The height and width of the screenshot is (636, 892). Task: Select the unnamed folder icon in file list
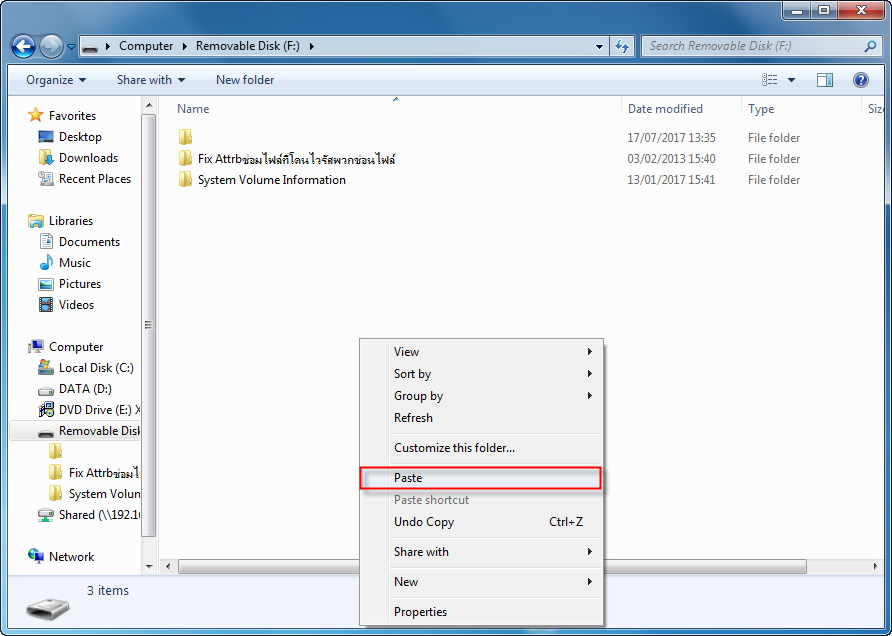coord(185,137)
